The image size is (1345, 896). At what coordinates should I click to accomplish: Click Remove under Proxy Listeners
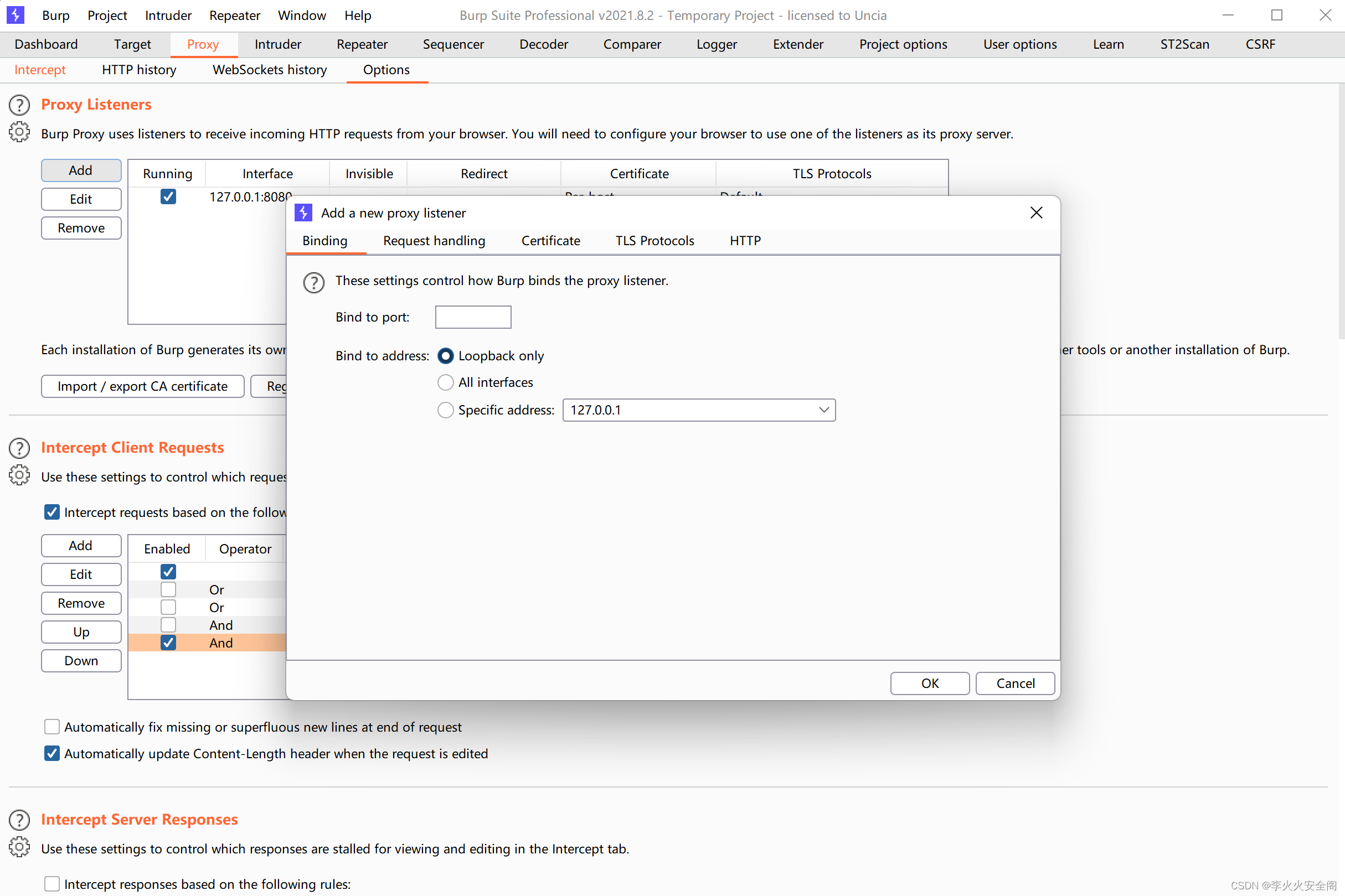click(81, 228)
